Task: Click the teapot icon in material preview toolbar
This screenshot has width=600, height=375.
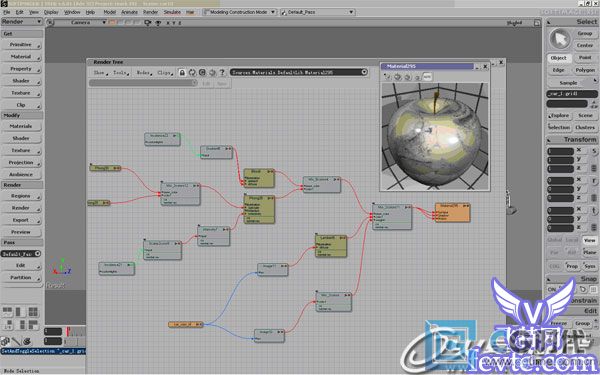Action: point(398,77)
